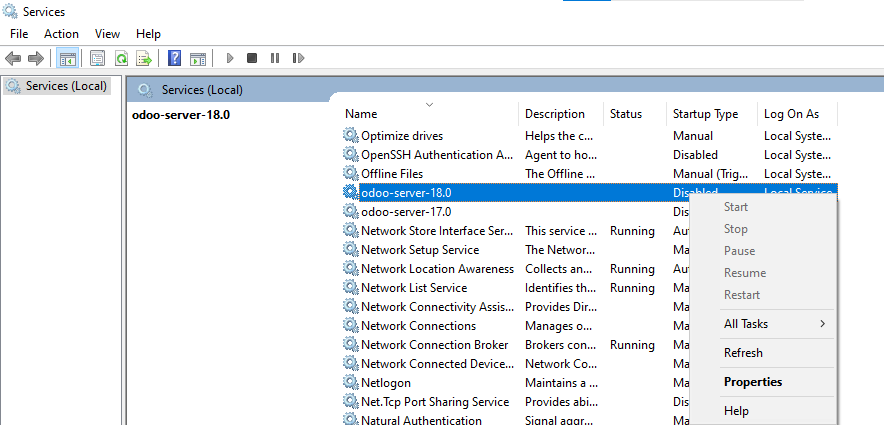Select the Network Setup Service row
Screen dimensions: 884x425
(x=420, y=250)
